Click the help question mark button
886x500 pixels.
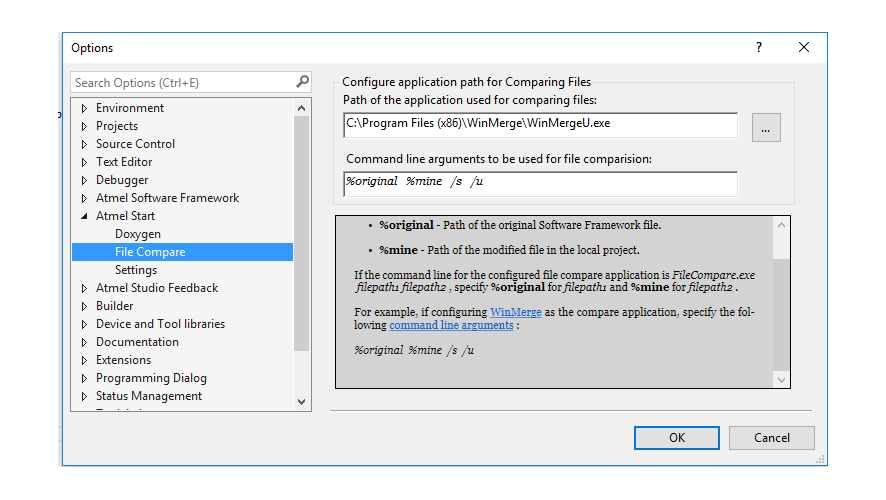click(x=759, y=47)
